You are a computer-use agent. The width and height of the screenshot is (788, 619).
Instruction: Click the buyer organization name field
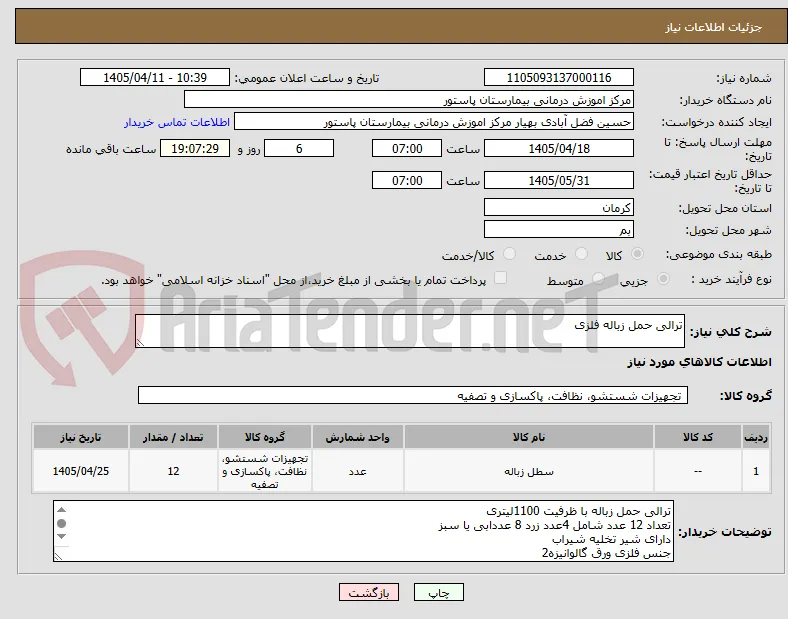pos(409,99)
